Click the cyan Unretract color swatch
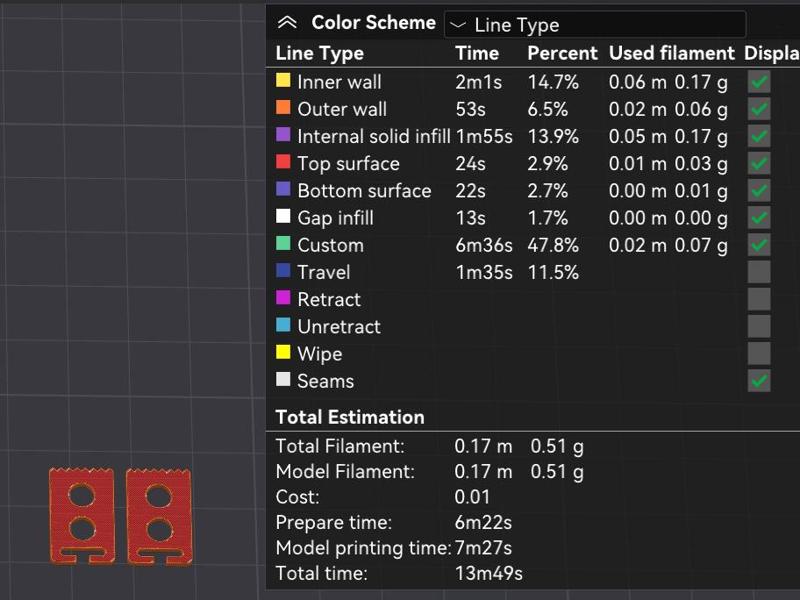800x600 pixels. coord(283,324)
